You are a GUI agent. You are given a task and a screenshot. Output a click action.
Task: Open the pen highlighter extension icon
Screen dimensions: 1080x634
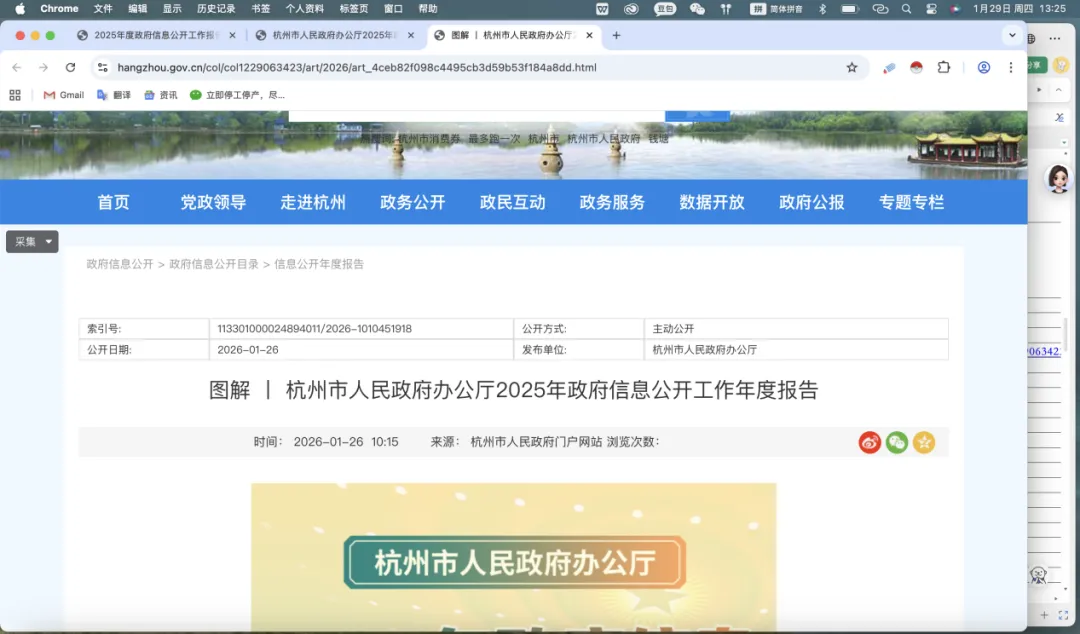(x=889, y=68)
